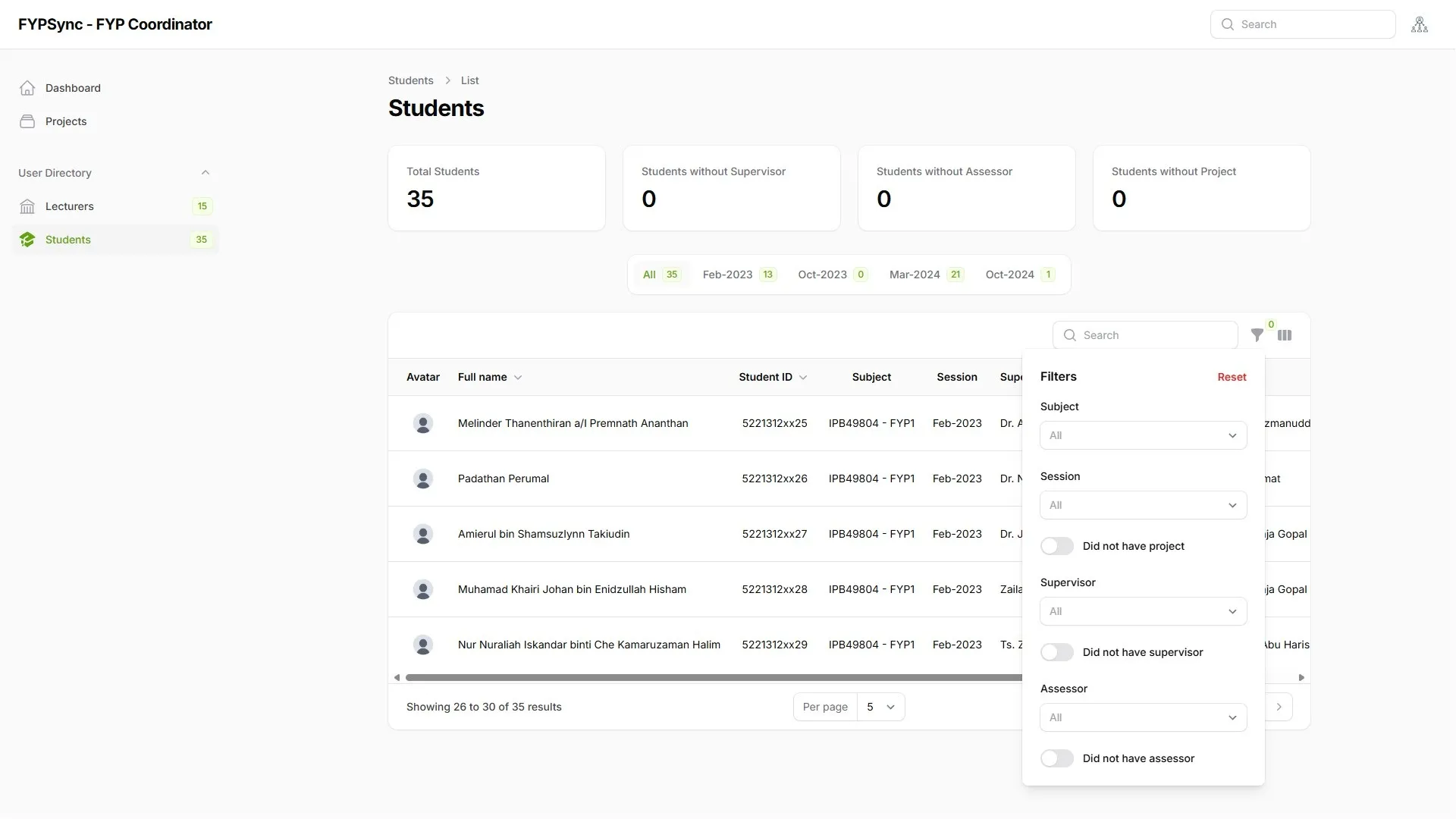Click the Reset filters link
This screenshot has width=1456, height=819.
(1232, 377)
